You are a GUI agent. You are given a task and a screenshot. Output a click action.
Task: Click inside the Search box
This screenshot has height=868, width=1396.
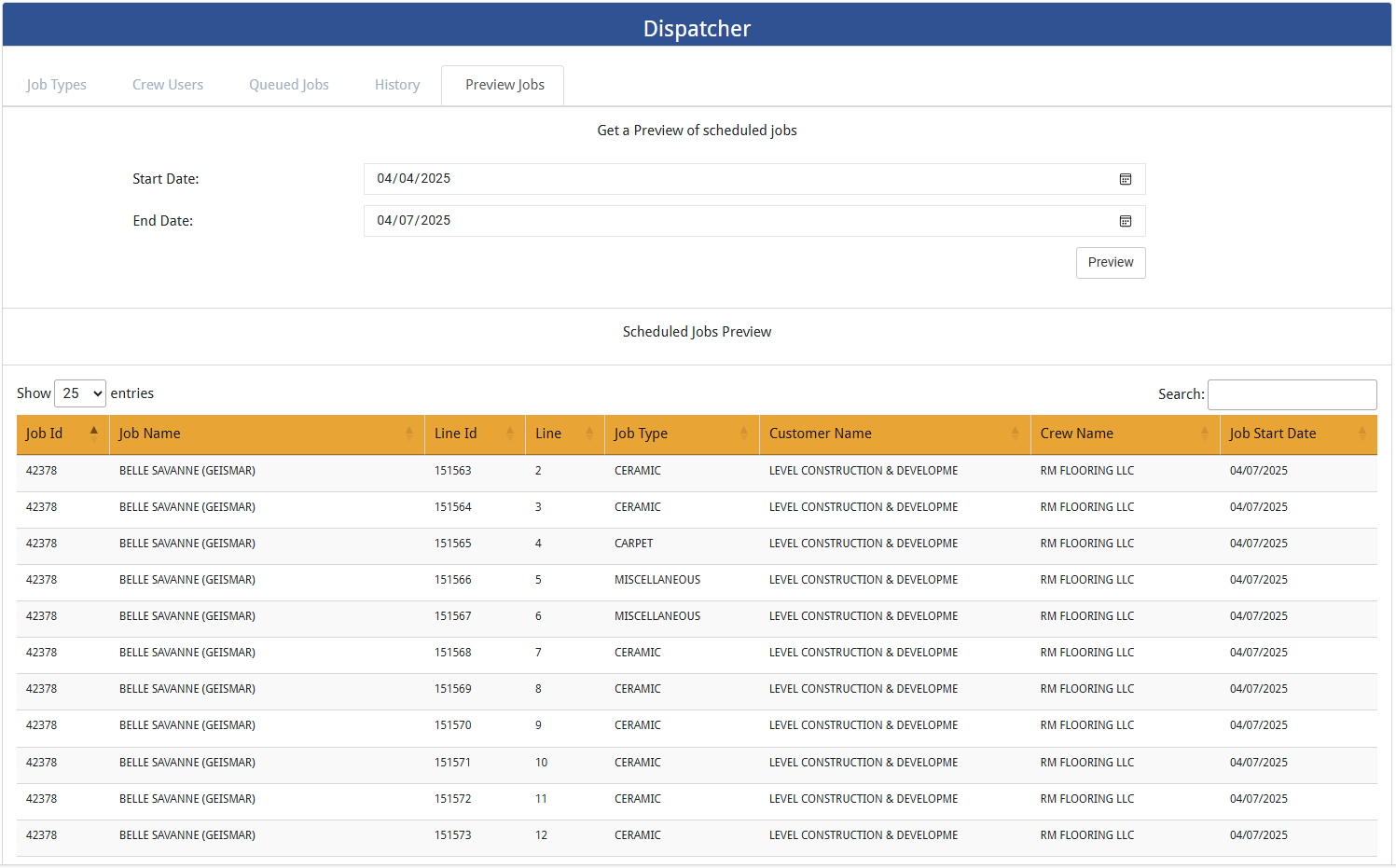pos(1292,394)
